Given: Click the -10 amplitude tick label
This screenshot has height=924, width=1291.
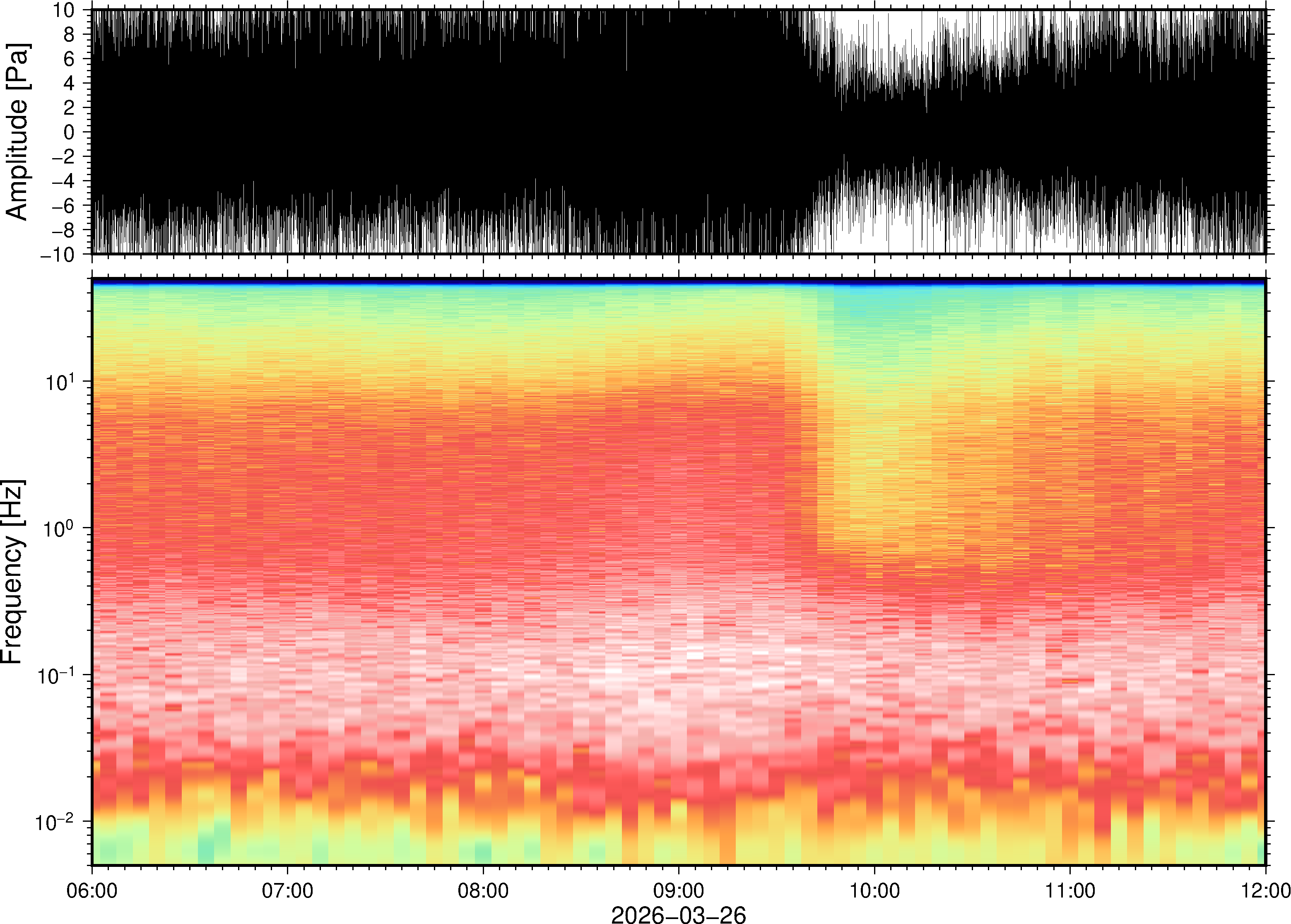Looking at the screenshot, I should pyautogui.click(x=57, y=254).
